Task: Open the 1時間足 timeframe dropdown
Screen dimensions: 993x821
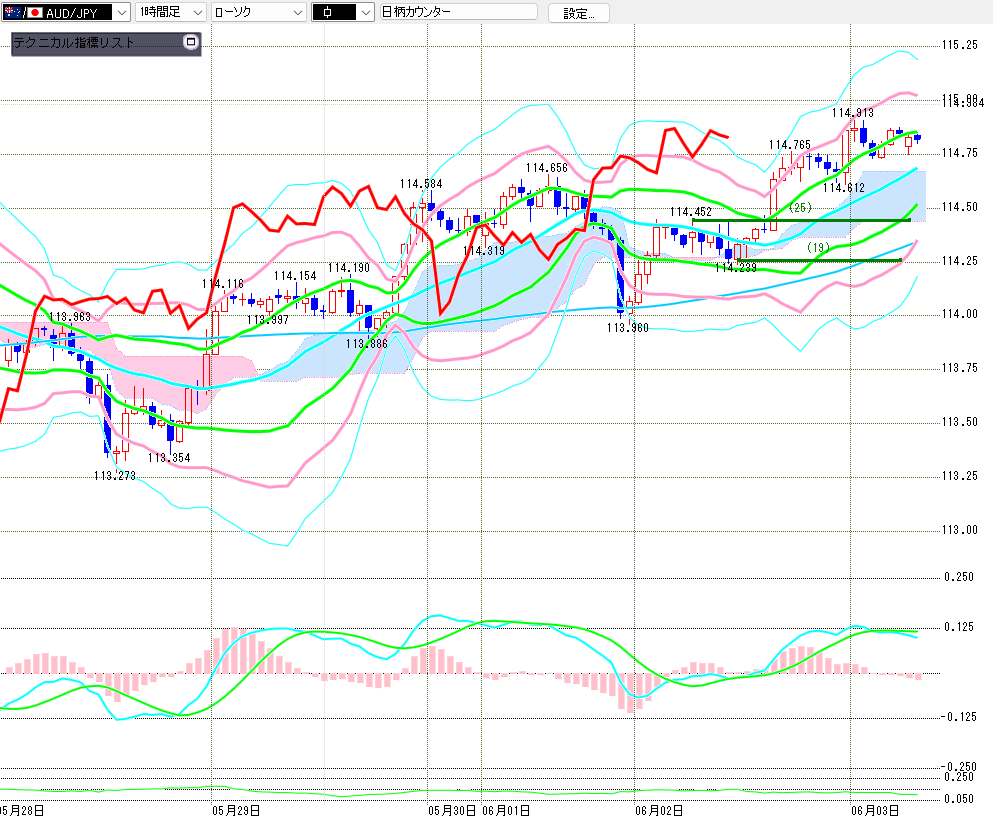Action: pyautogui.click(x=170, y=12)
